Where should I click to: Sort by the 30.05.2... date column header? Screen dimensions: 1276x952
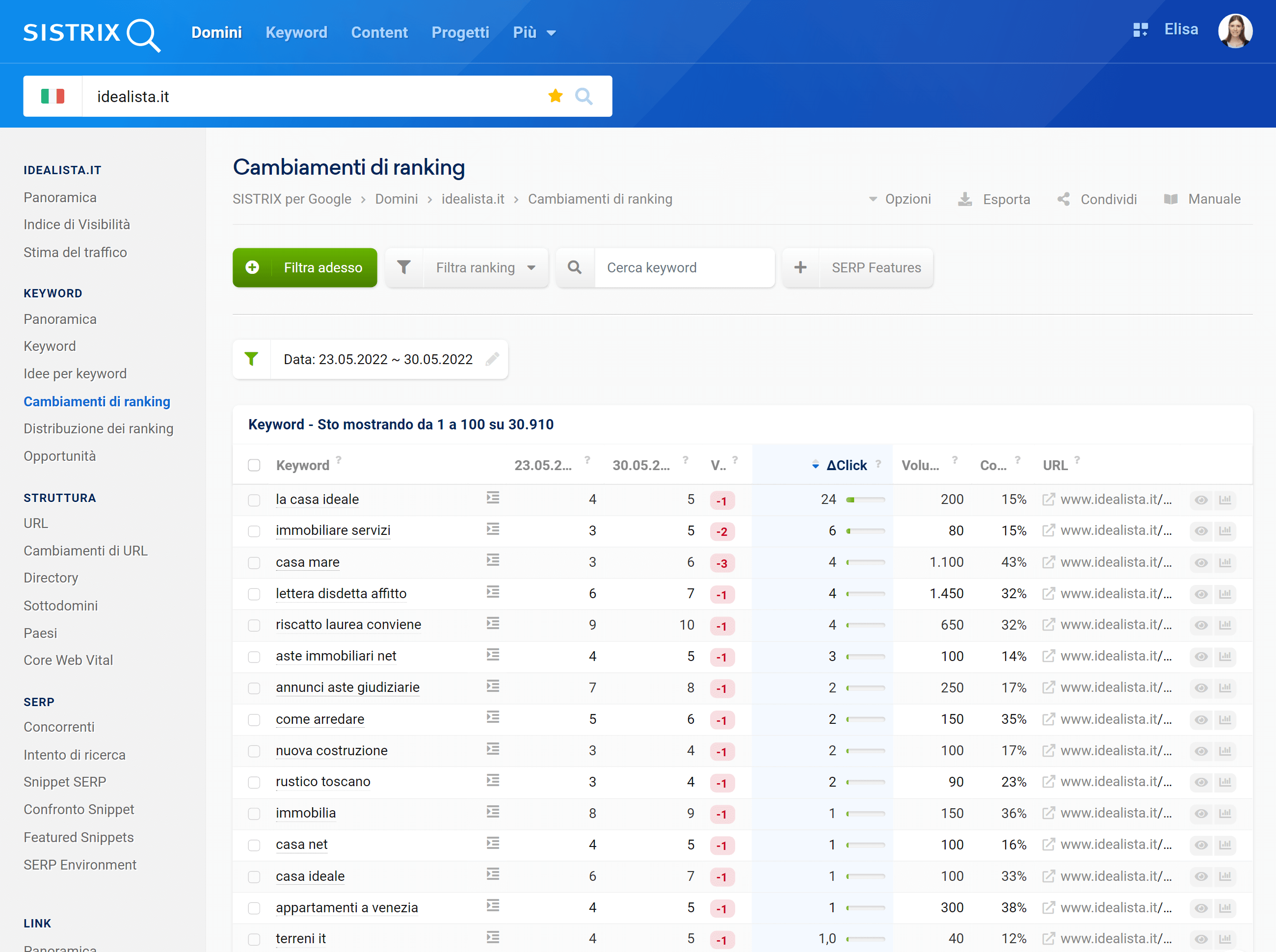[x=641, y=466]
